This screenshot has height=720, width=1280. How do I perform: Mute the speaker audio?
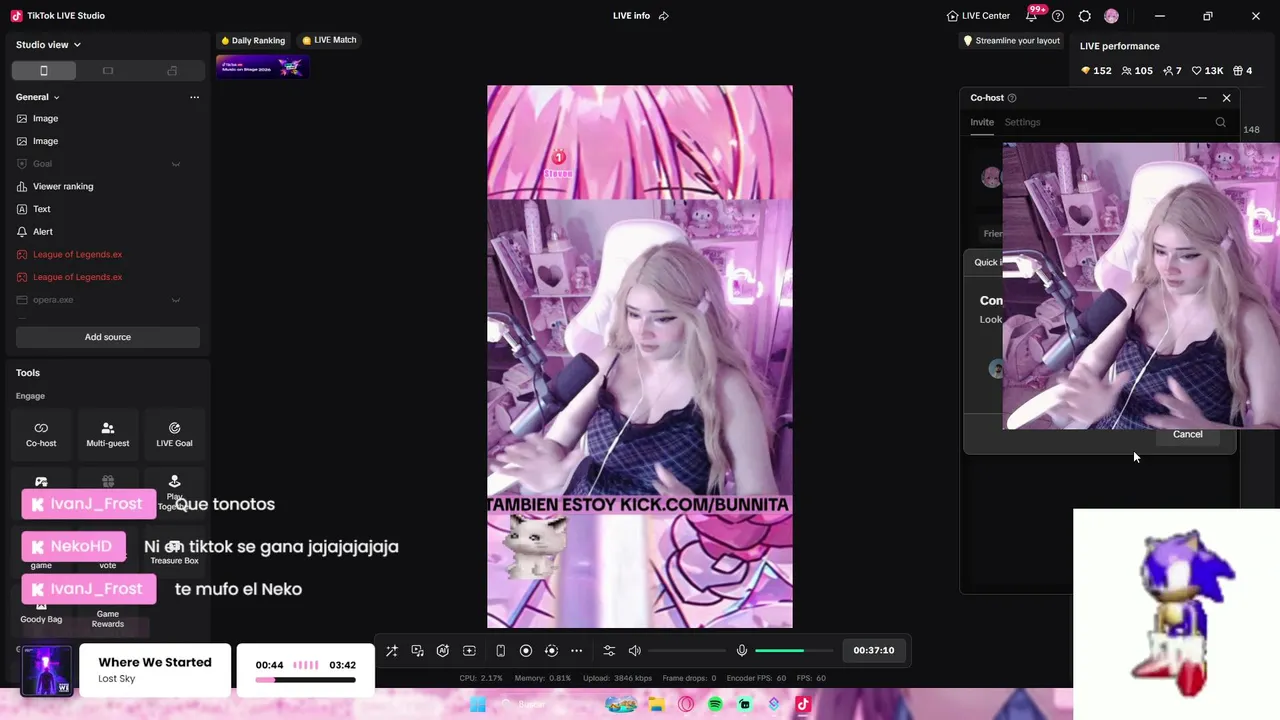click(x=634, y=651)
